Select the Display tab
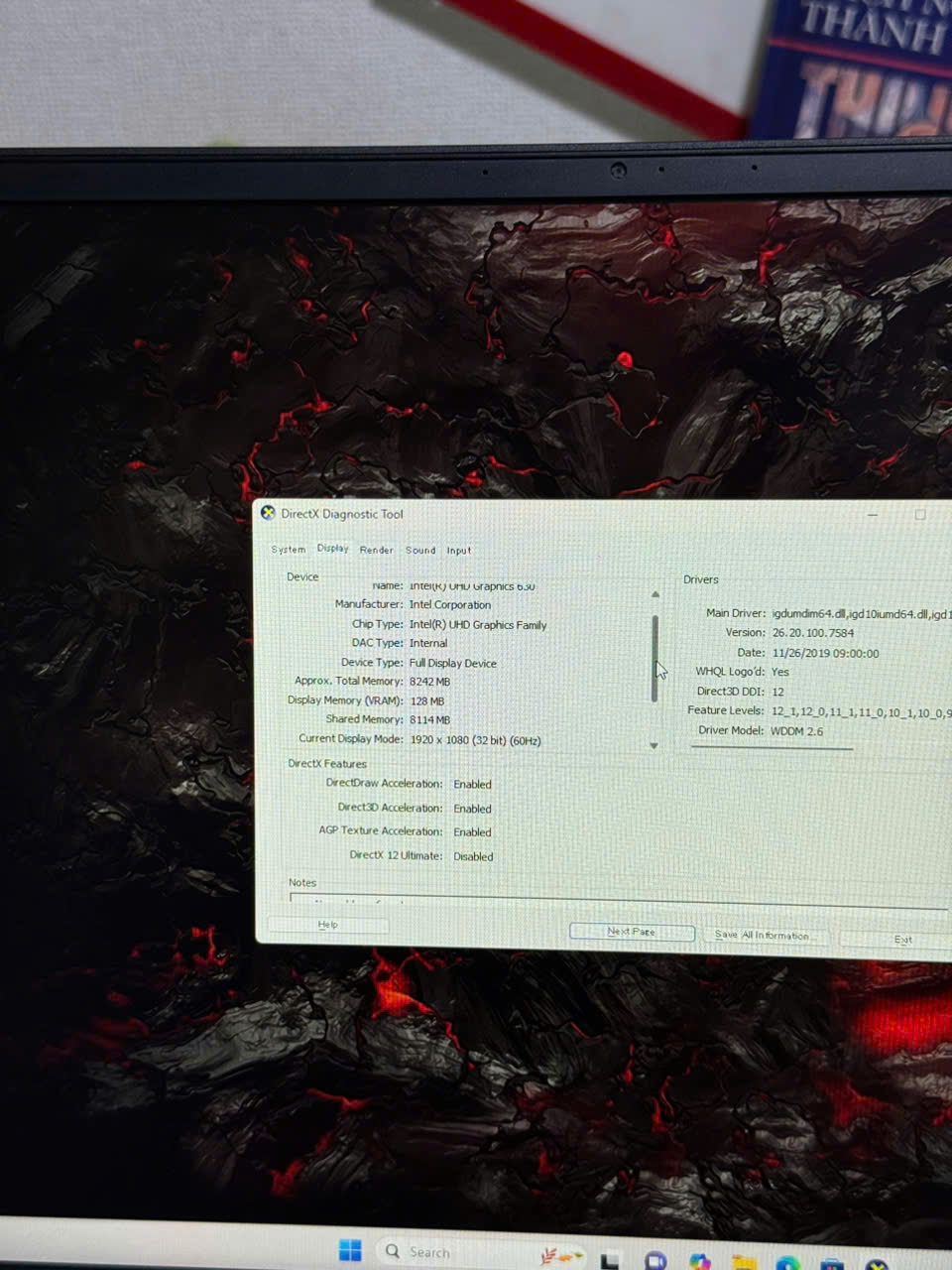The height and width of the screenshot is (1270, 952). [333, 548]
